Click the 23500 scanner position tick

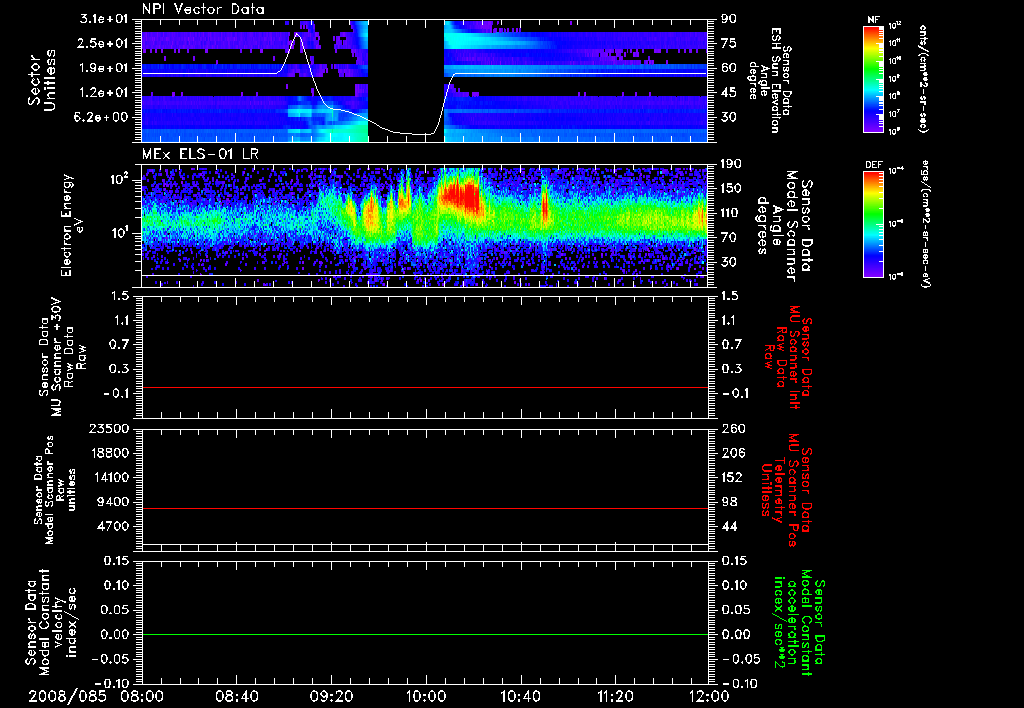click(110, 428)
